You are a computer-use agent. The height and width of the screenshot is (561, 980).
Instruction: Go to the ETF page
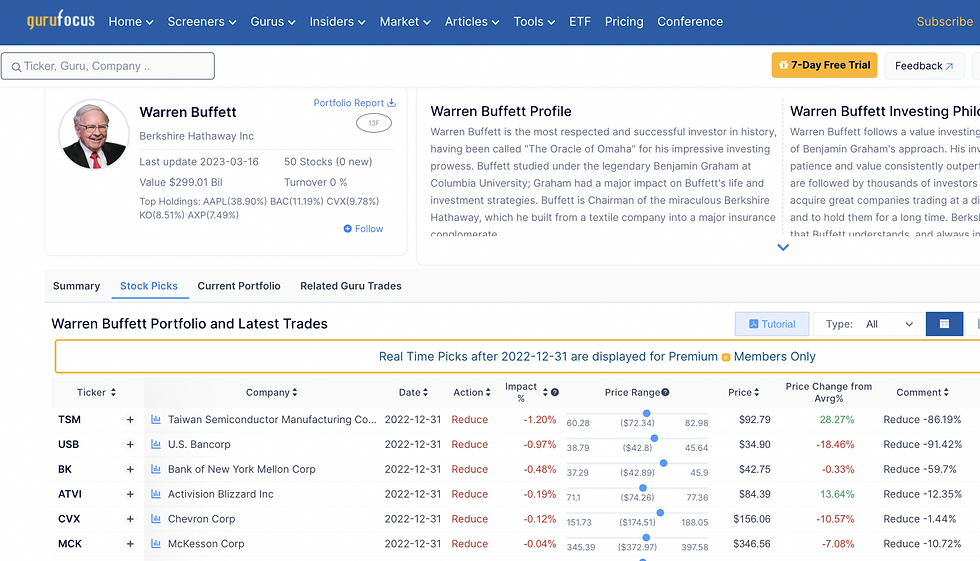point(579,22)
